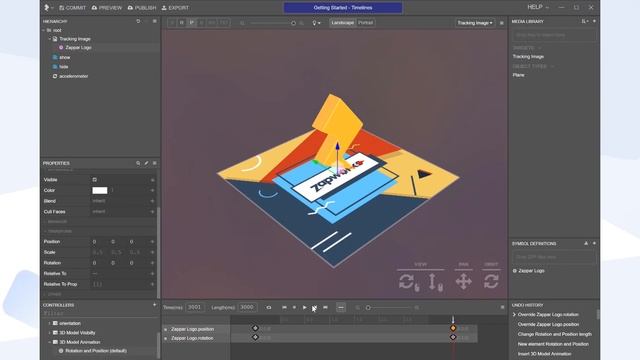Open the Tracking Image dropdown
640x360 pixels.
[475, 23]
